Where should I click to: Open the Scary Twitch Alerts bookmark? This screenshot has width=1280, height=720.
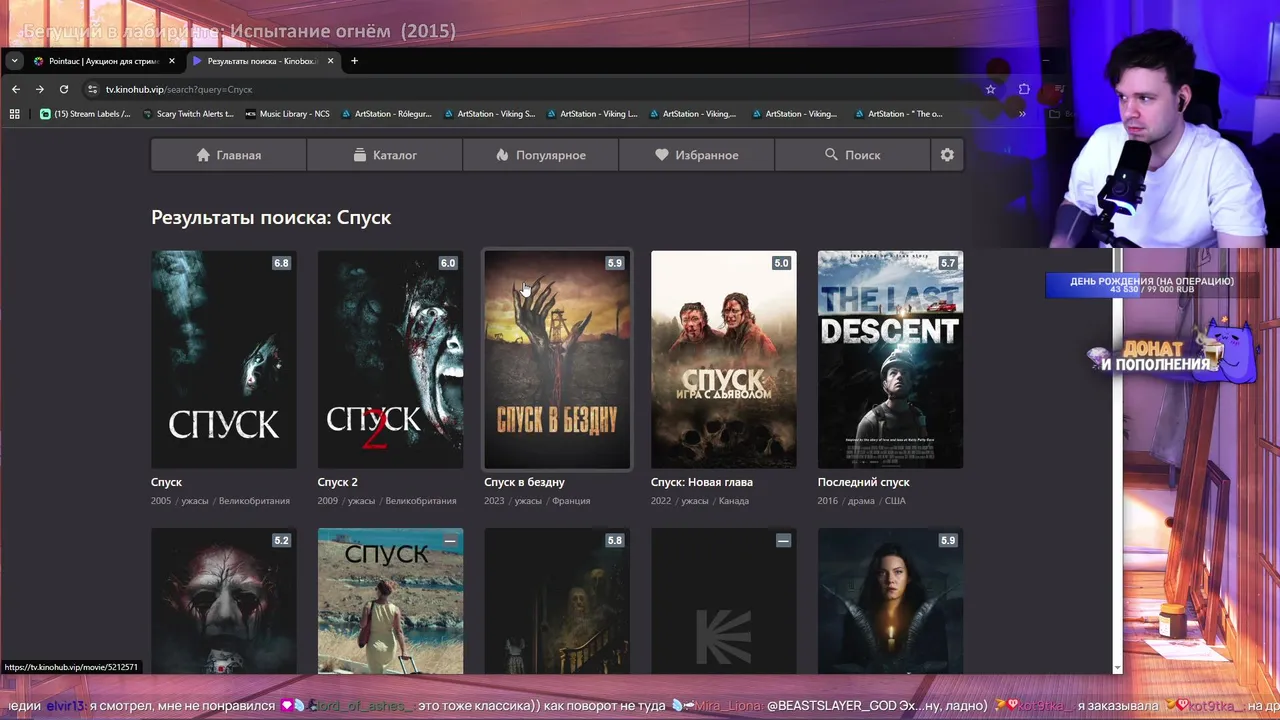[x=188, y=114]
